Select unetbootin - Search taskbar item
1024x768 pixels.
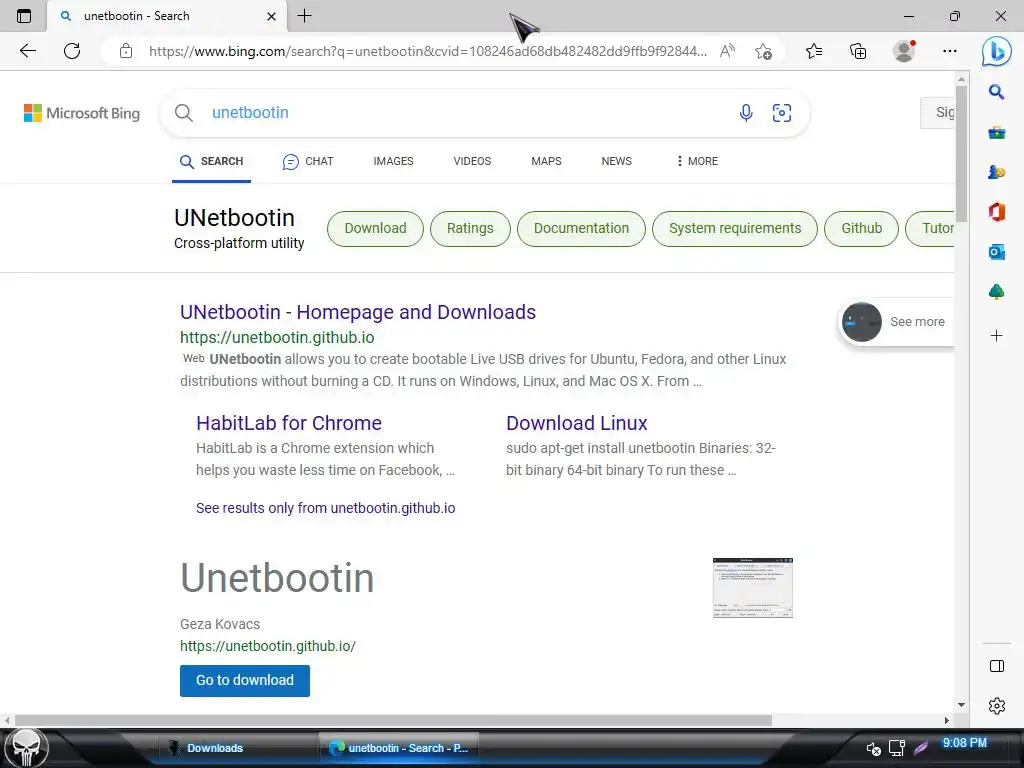coord(398,748)
